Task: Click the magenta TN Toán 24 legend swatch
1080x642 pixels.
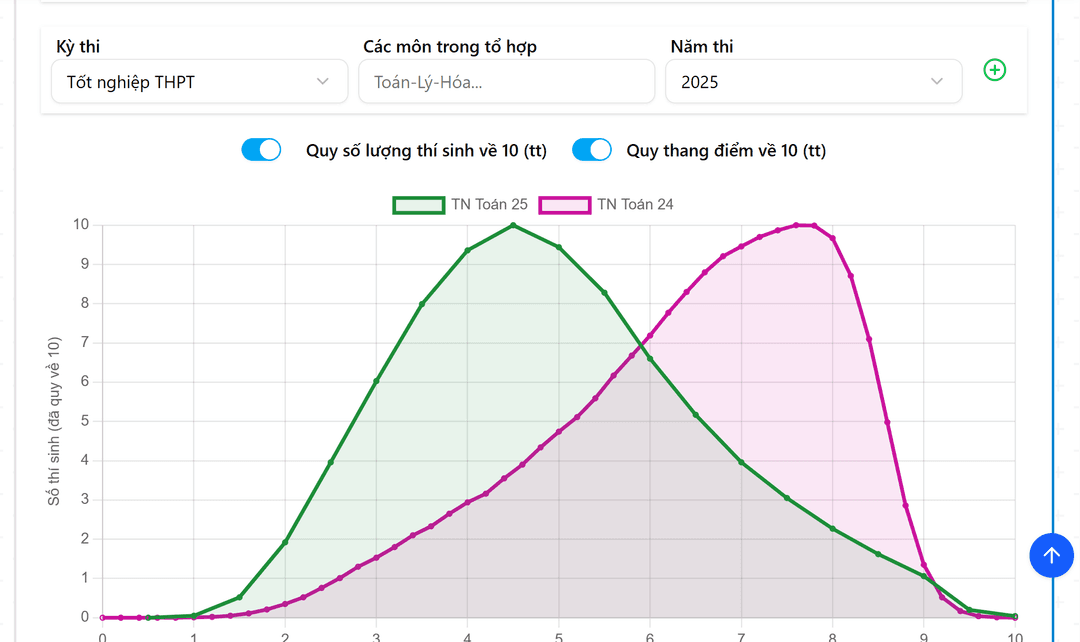Action: click(564, 205)
